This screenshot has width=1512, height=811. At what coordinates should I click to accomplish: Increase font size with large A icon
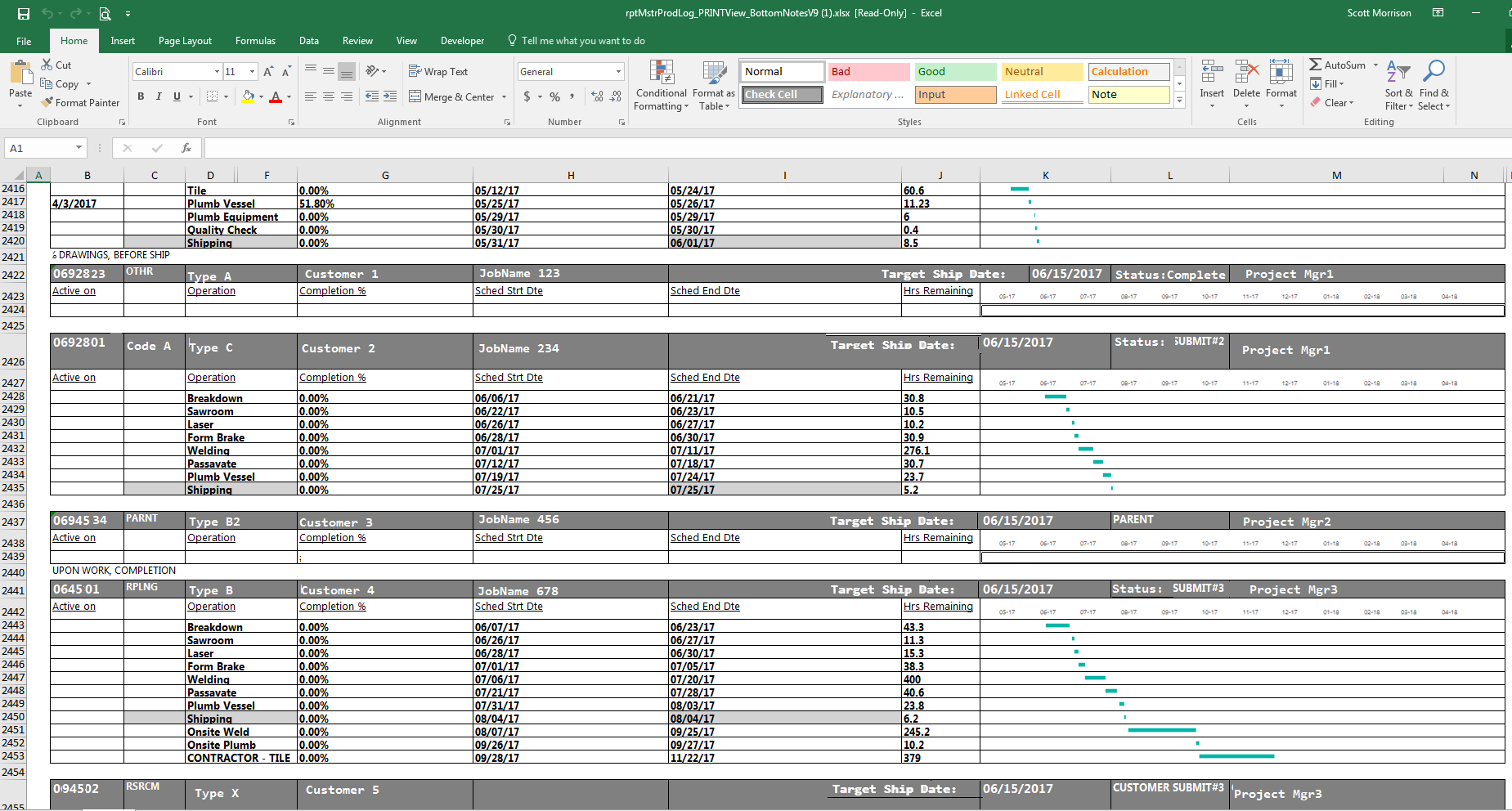tap(268, 72)
